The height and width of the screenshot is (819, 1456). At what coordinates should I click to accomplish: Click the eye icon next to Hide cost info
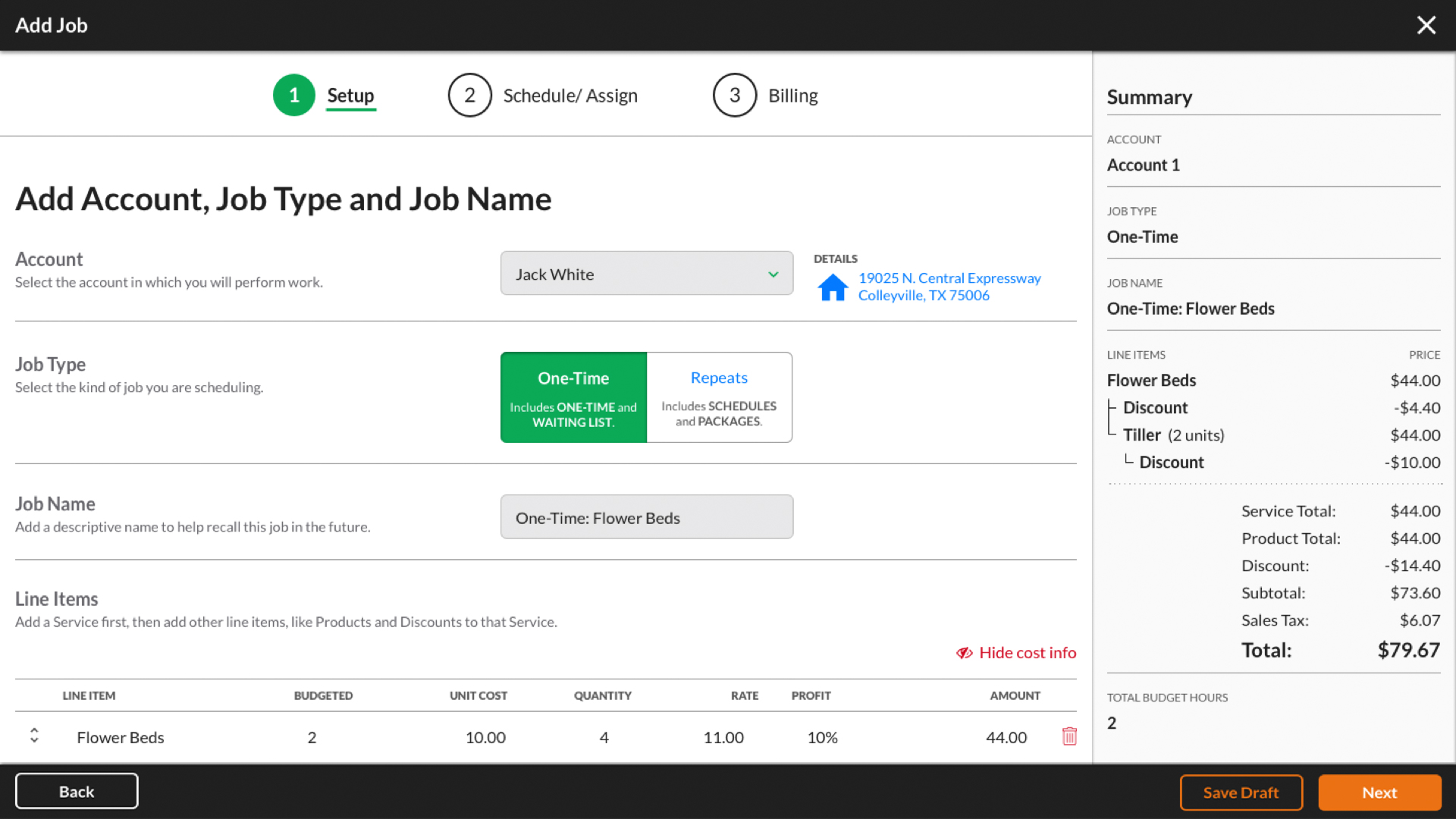(x=965, y=652)
